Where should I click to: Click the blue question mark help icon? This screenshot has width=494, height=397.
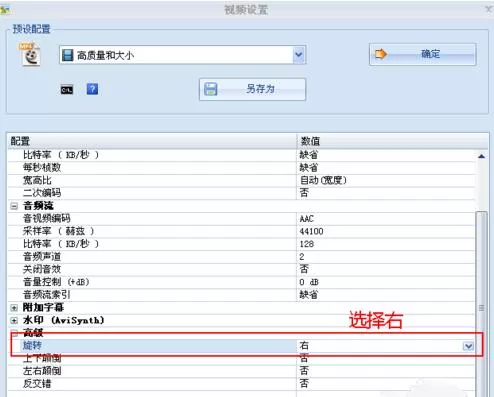click(x=92, y=89)
